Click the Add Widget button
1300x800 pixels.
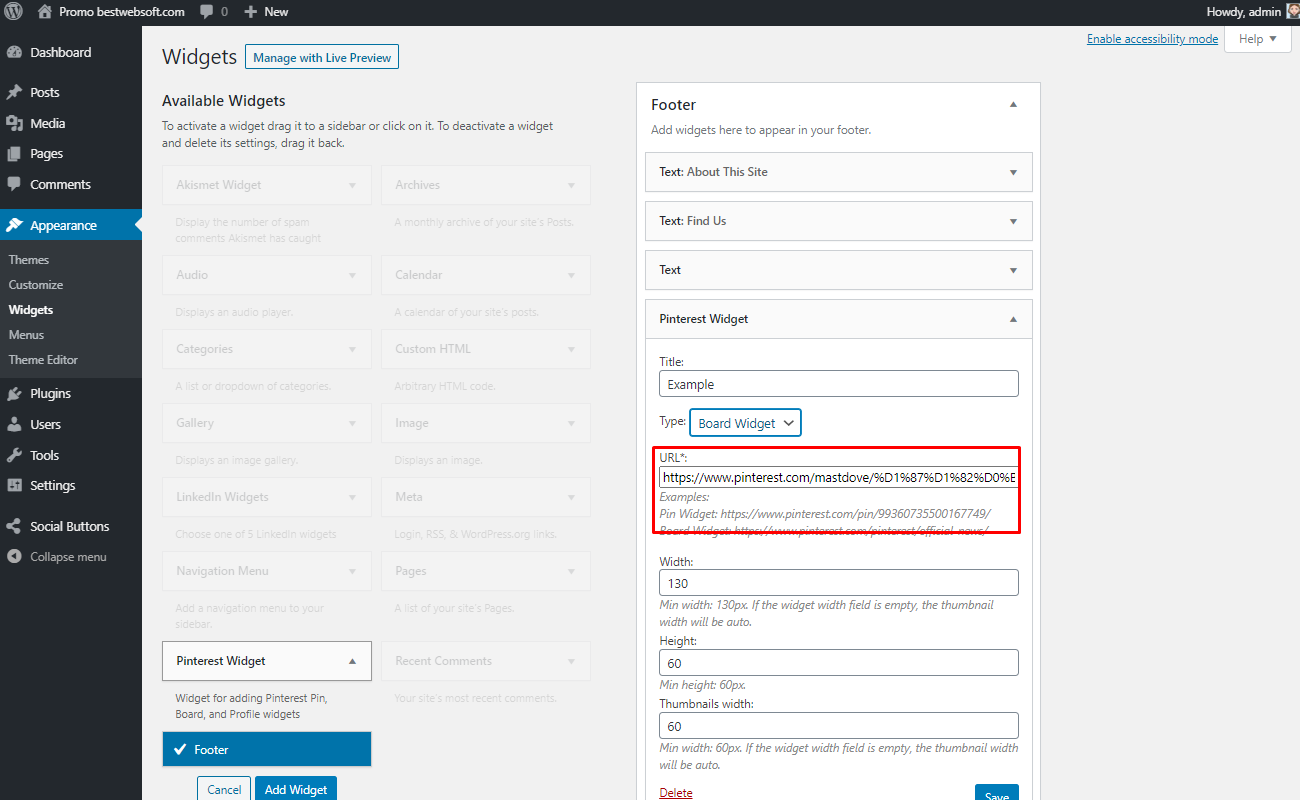(296, 789)
